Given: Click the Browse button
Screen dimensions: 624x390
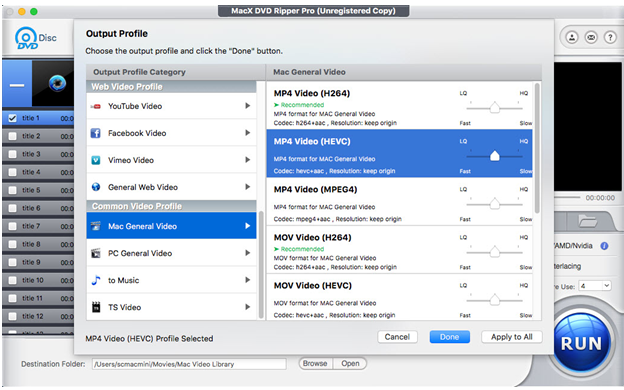Looking at the screenshot, I should tap(315, 363).
